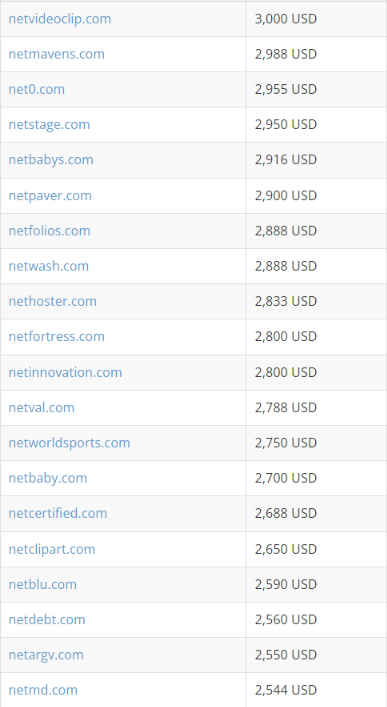Click the netbaby.com link
Screen dimensions: 387x707
pyautogui.click(x=48, y=478)
